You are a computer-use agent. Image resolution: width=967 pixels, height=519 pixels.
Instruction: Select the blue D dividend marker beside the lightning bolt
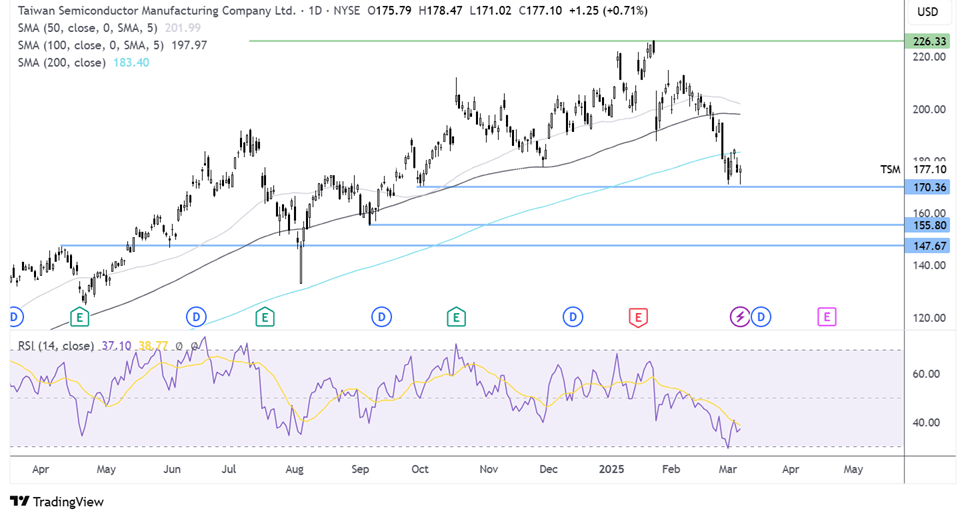pyautogui.click(x=761, y=317)
